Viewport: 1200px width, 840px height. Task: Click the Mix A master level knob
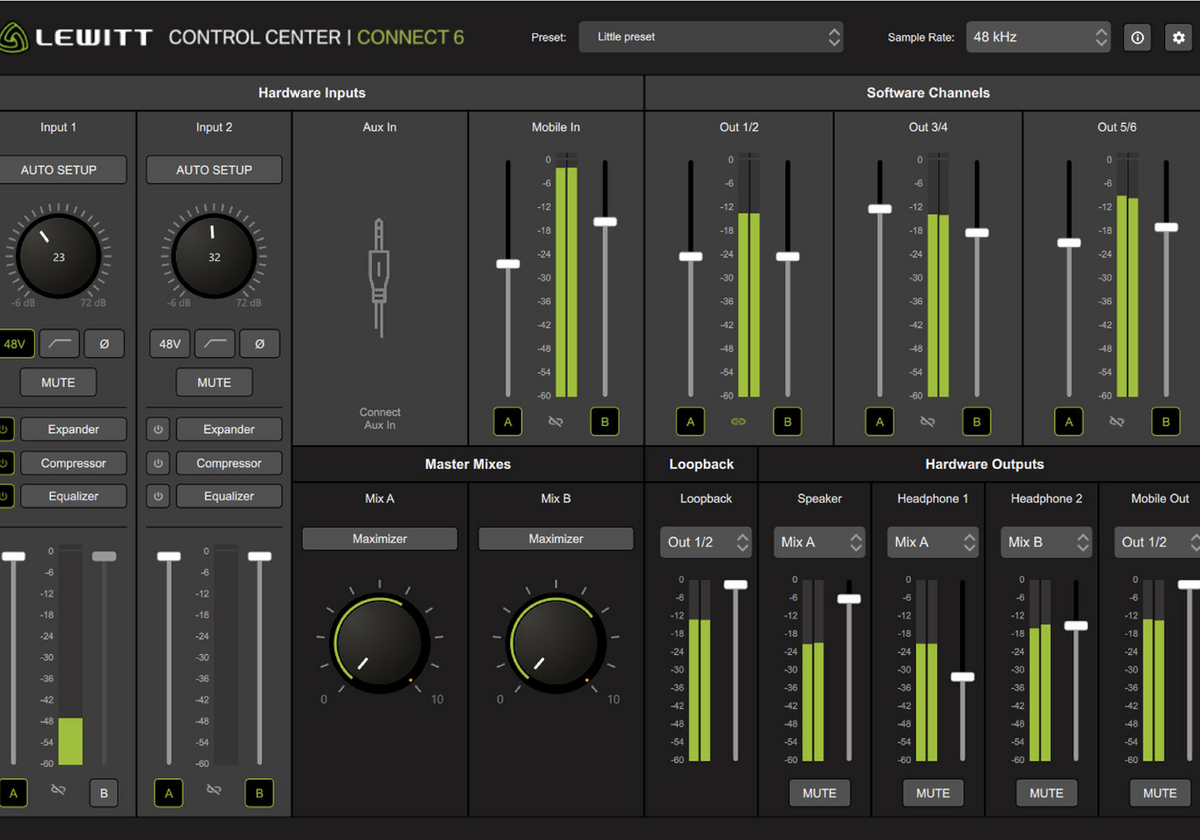[x=380, y=643]
